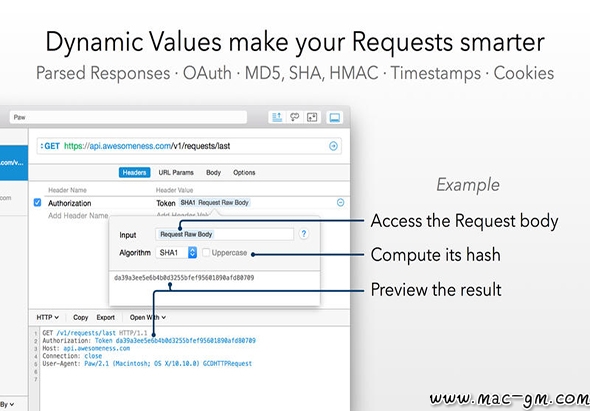This screenshot has height=411, width=590.
Task: Click the add-view toolbar icon
Action: click(312, 117)
